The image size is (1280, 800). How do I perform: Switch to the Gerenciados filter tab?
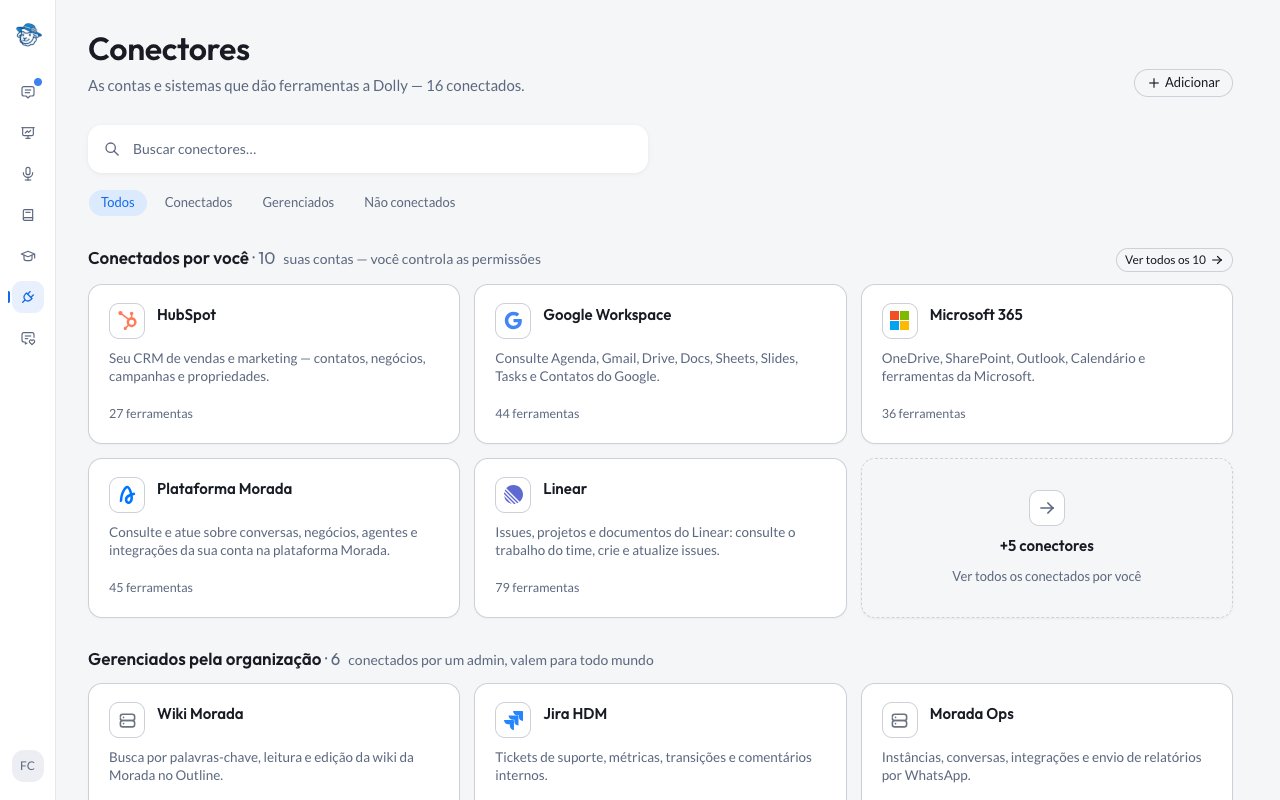point(298,203)
